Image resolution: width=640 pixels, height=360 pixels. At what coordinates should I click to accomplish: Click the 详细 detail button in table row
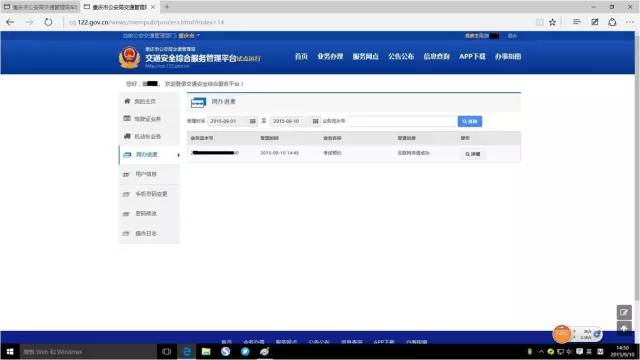[x=473, y=154]
